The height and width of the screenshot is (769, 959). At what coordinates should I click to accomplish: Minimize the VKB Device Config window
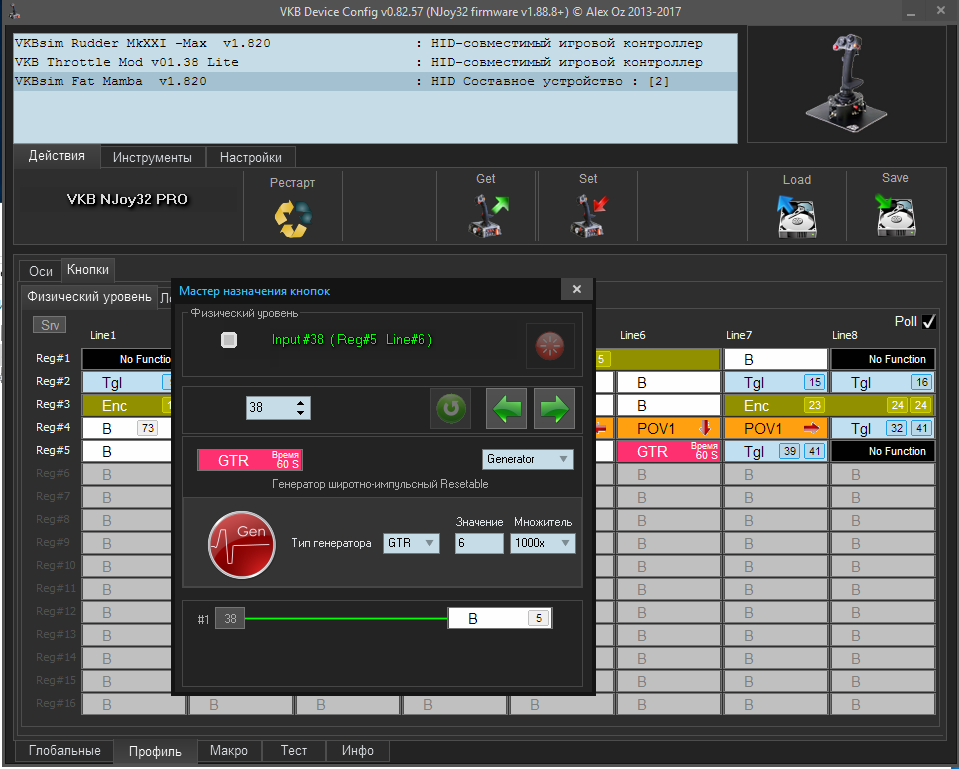(x=911, y=12)
